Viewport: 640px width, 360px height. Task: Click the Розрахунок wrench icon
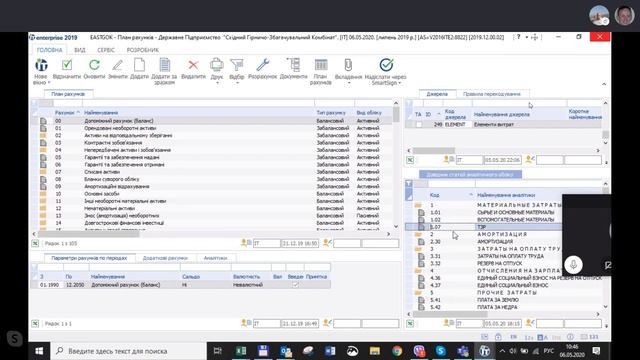(x=262, y=64)
